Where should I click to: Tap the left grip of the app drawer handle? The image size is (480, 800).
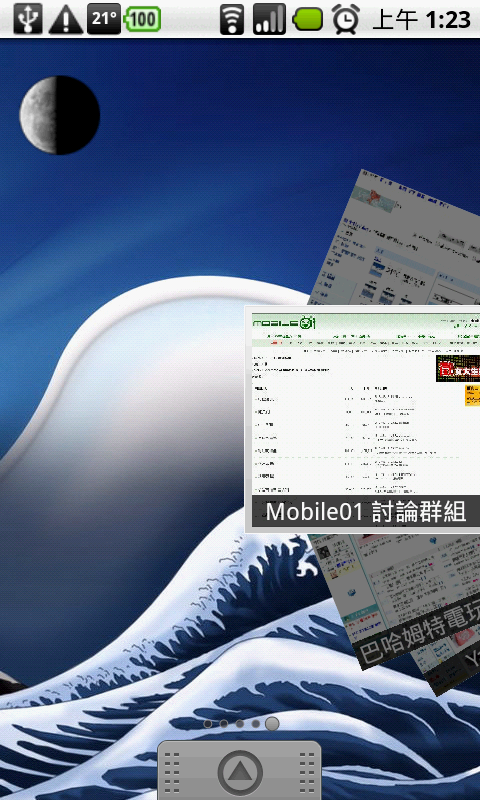[172, 773]
